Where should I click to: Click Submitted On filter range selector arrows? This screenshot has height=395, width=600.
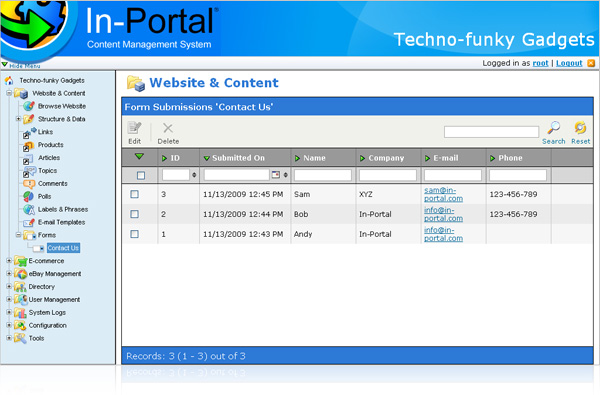click(x=285, y=175)
